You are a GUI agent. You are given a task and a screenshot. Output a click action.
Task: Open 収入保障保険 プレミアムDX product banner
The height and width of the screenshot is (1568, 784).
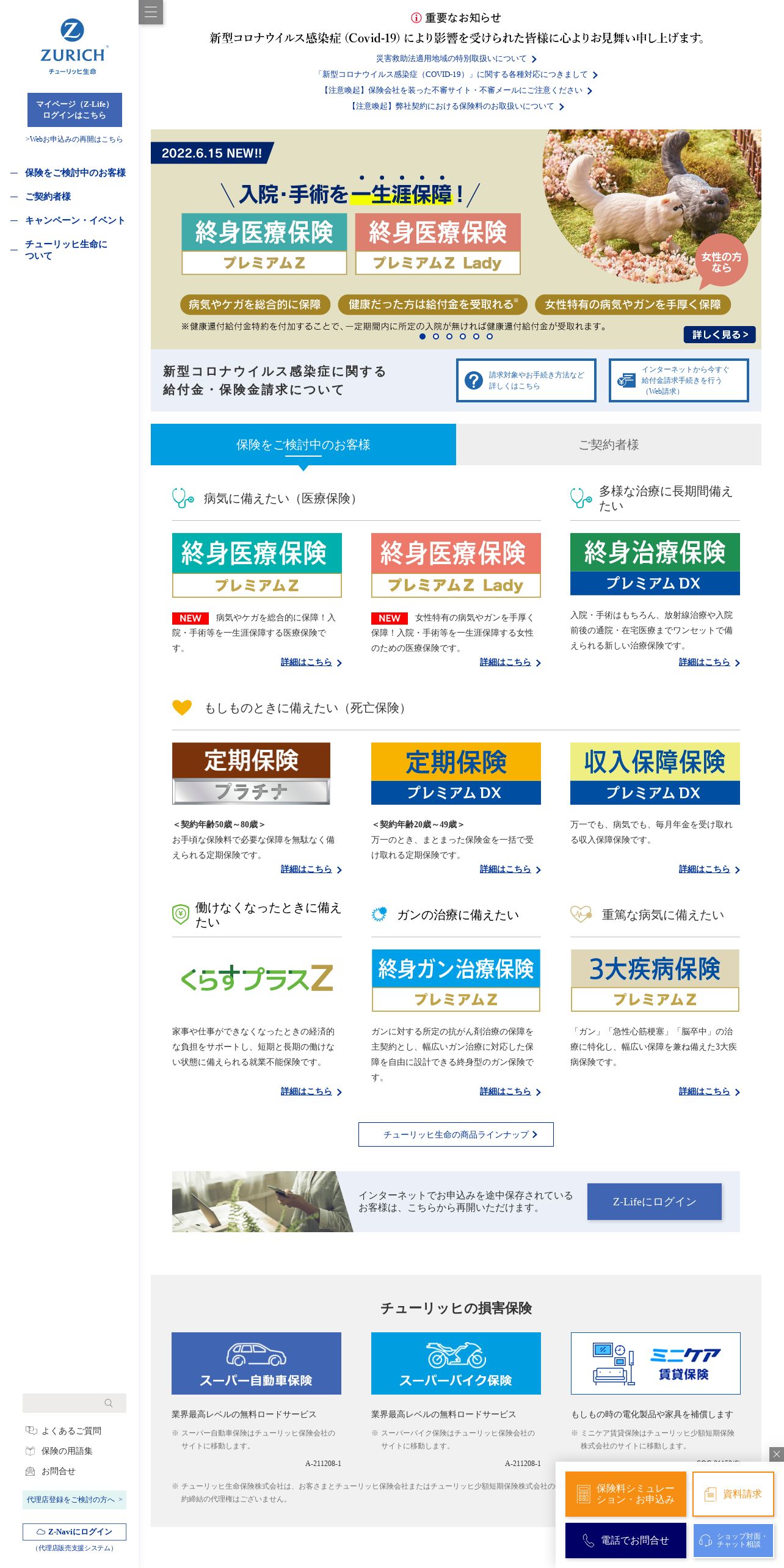click(655, 774)
